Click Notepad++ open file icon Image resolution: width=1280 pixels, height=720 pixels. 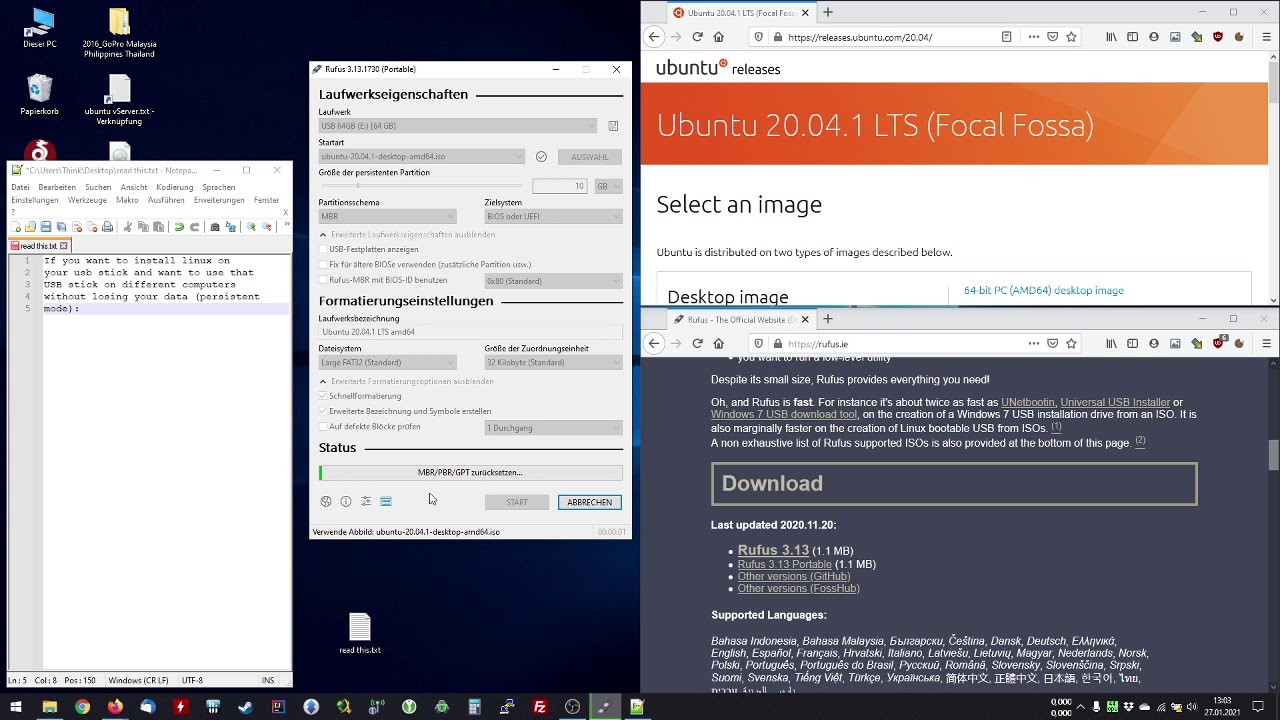click(30, 227)
